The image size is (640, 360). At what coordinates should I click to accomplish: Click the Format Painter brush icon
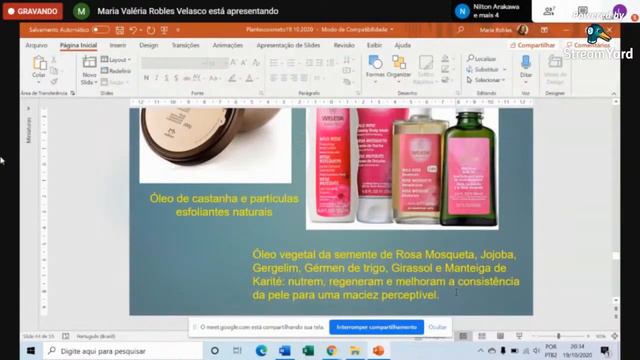(54, 82)
